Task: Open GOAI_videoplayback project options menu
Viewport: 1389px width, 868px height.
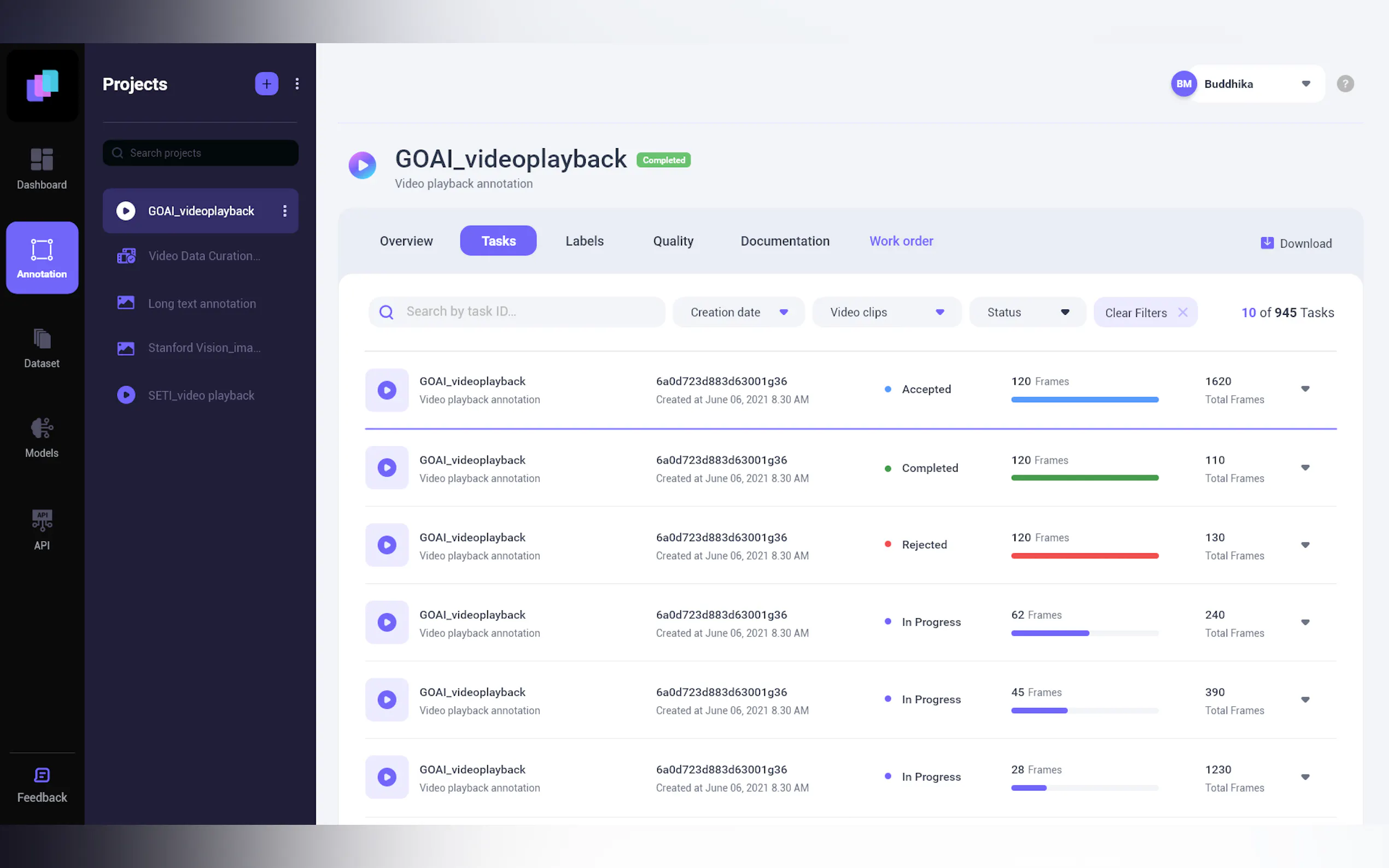Action: tap(285, 211)
